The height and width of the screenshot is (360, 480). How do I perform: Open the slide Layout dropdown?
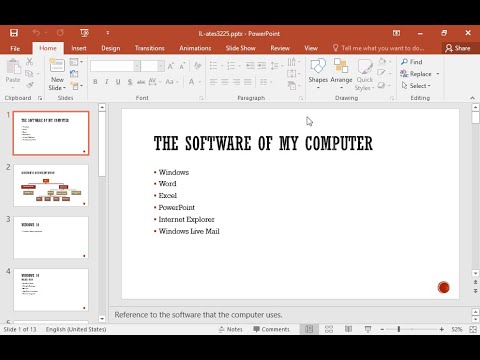point(76,62)
